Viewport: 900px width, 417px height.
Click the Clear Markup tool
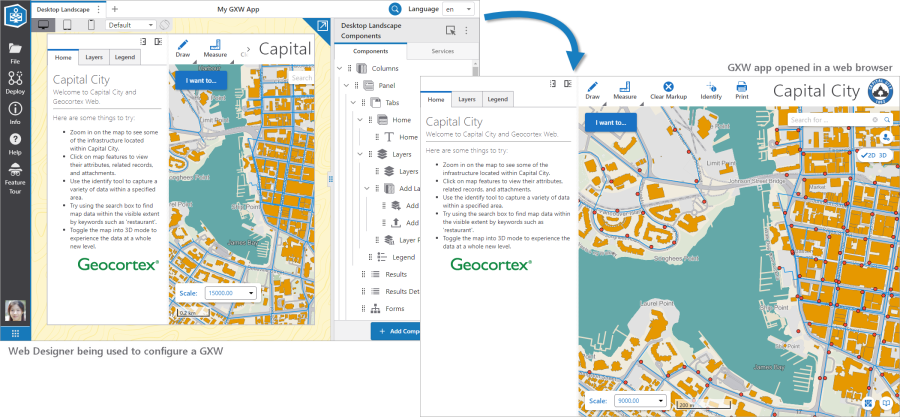tap(668, 91)
